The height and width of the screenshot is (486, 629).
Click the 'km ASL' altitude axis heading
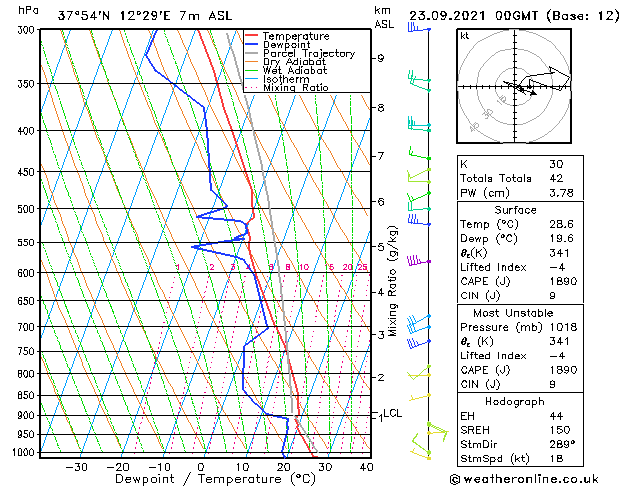[383, 18]
